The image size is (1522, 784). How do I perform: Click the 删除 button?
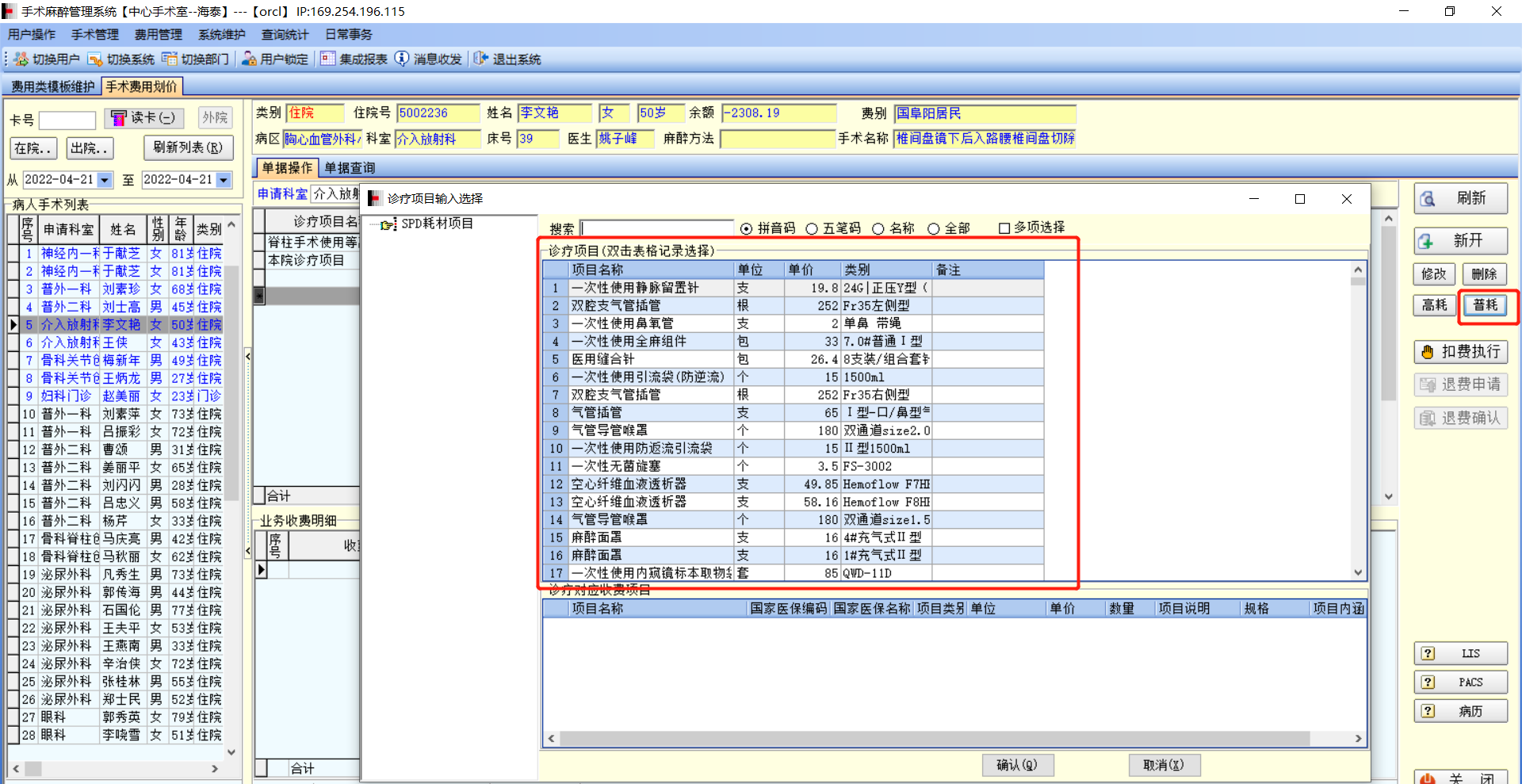click(x=1485, y=274)
